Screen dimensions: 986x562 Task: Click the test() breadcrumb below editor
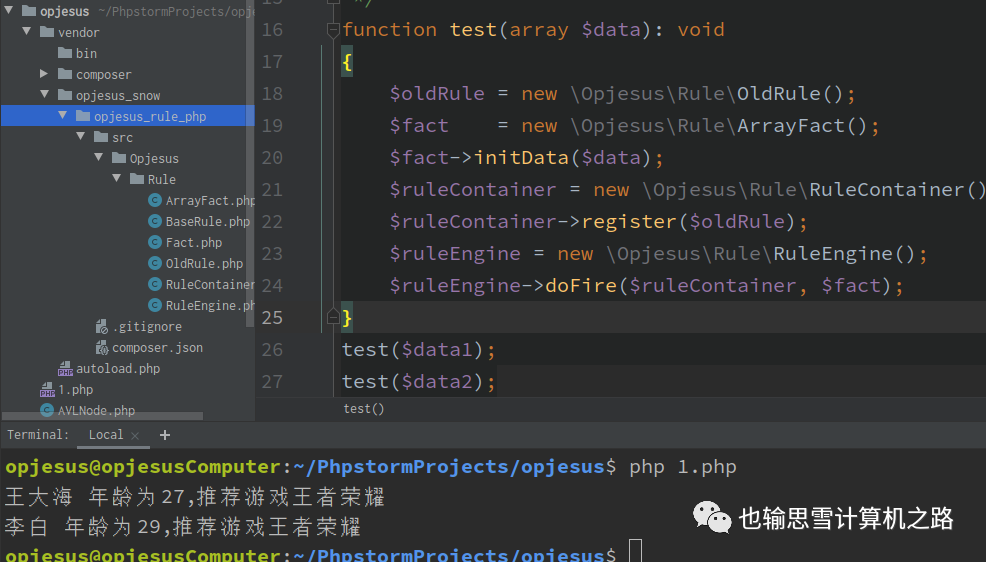tap(363, 409)
